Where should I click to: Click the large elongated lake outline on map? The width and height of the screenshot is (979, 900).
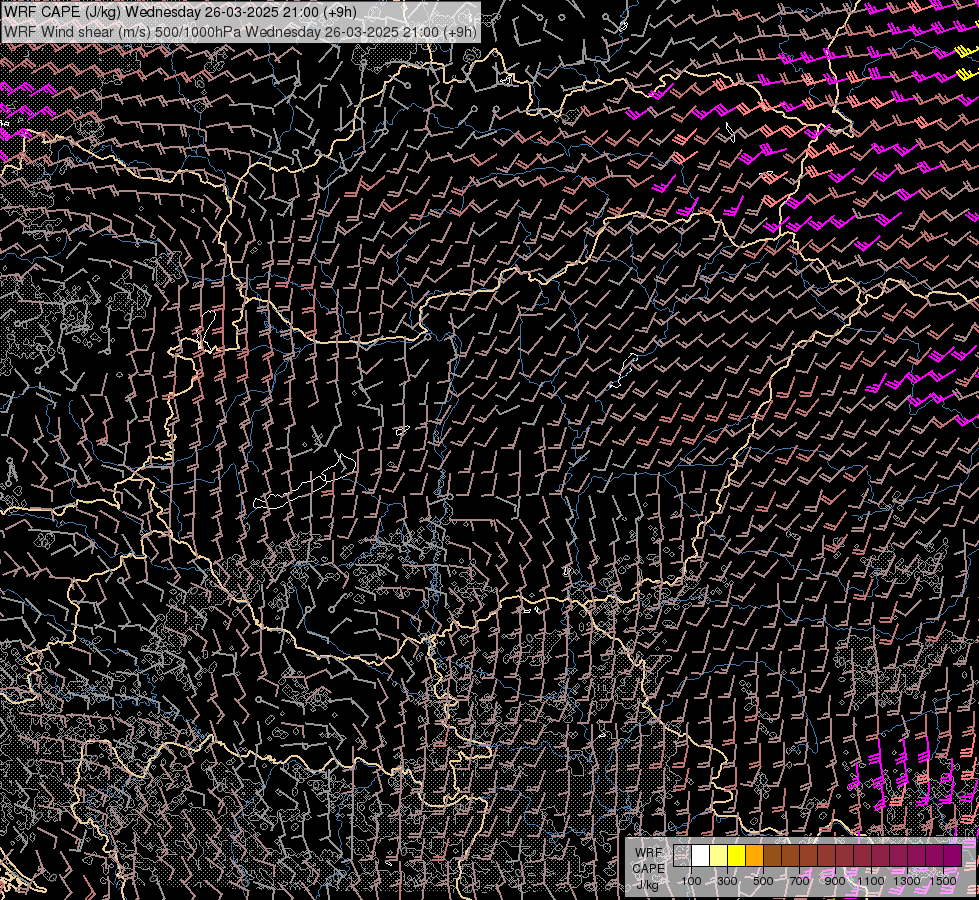(x=305, y=483)
